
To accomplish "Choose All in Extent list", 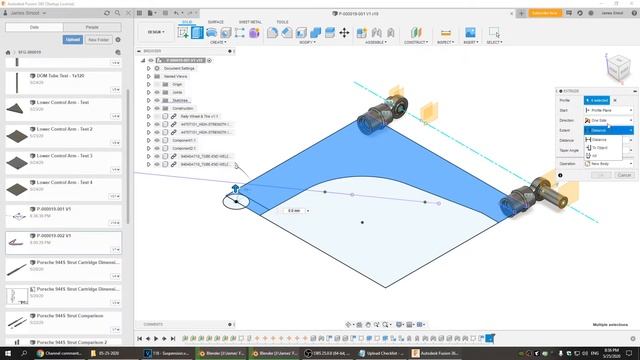I will coord(603,156).
